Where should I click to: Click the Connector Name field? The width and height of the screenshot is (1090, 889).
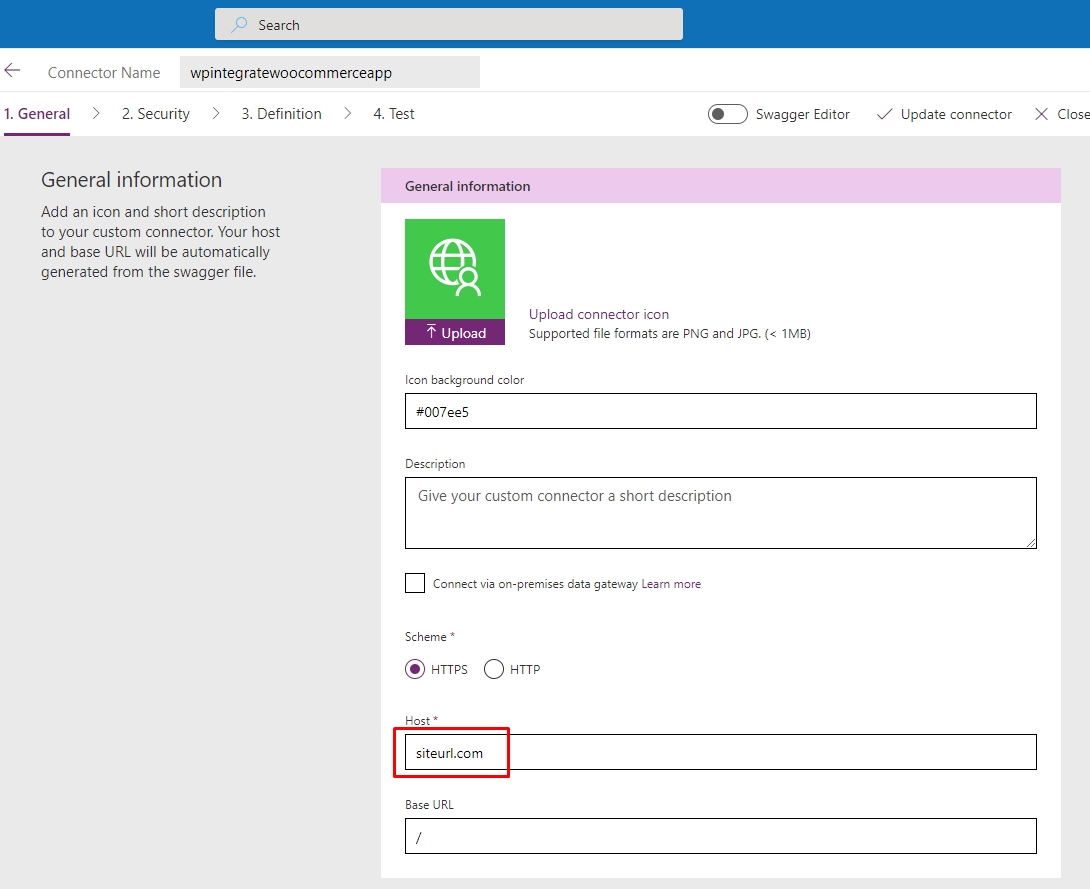click(x=330, y=72)
